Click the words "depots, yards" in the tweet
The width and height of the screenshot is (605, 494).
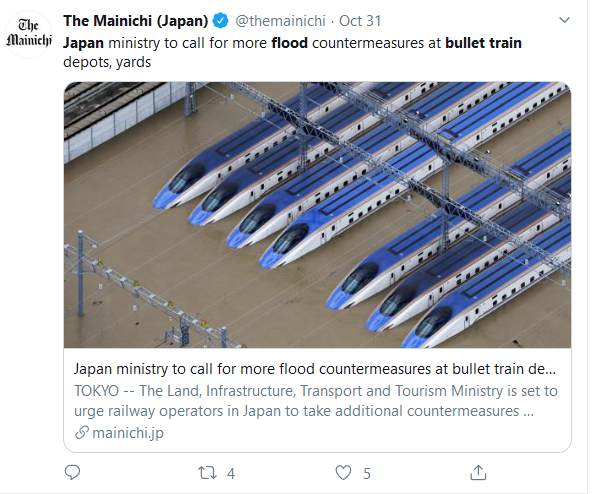(x=102, y=62)
